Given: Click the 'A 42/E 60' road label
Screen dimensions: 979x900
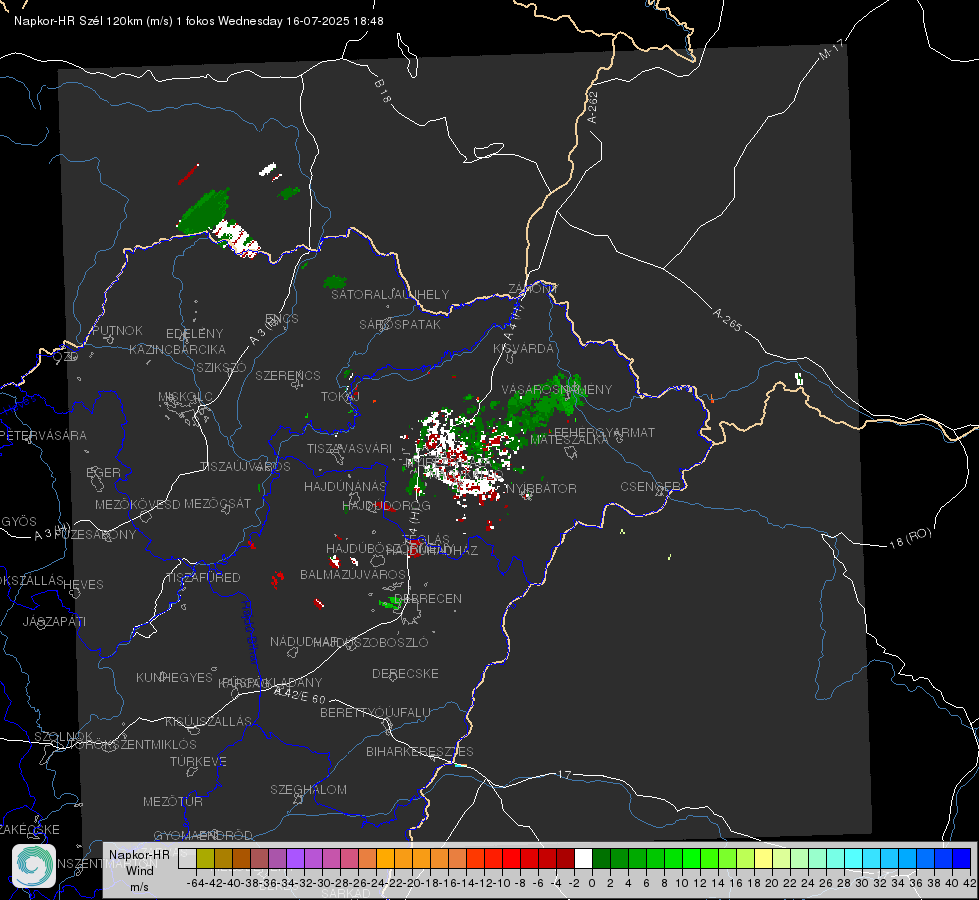Looking at the screenshot, I should 300,695.
